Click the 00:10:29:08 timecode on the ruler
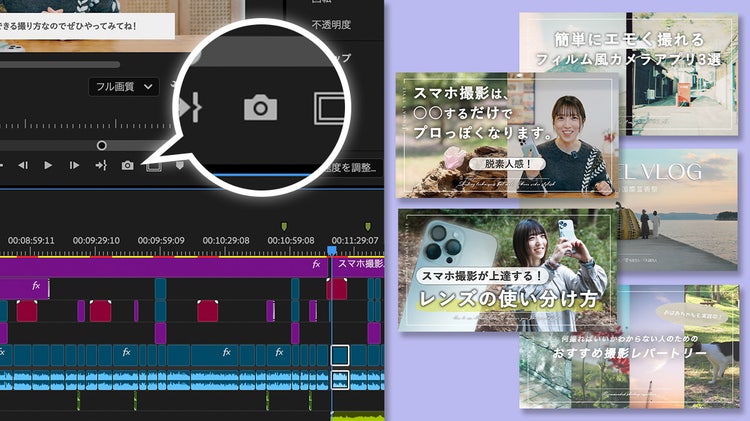750x421 pixels. point(226,240)
